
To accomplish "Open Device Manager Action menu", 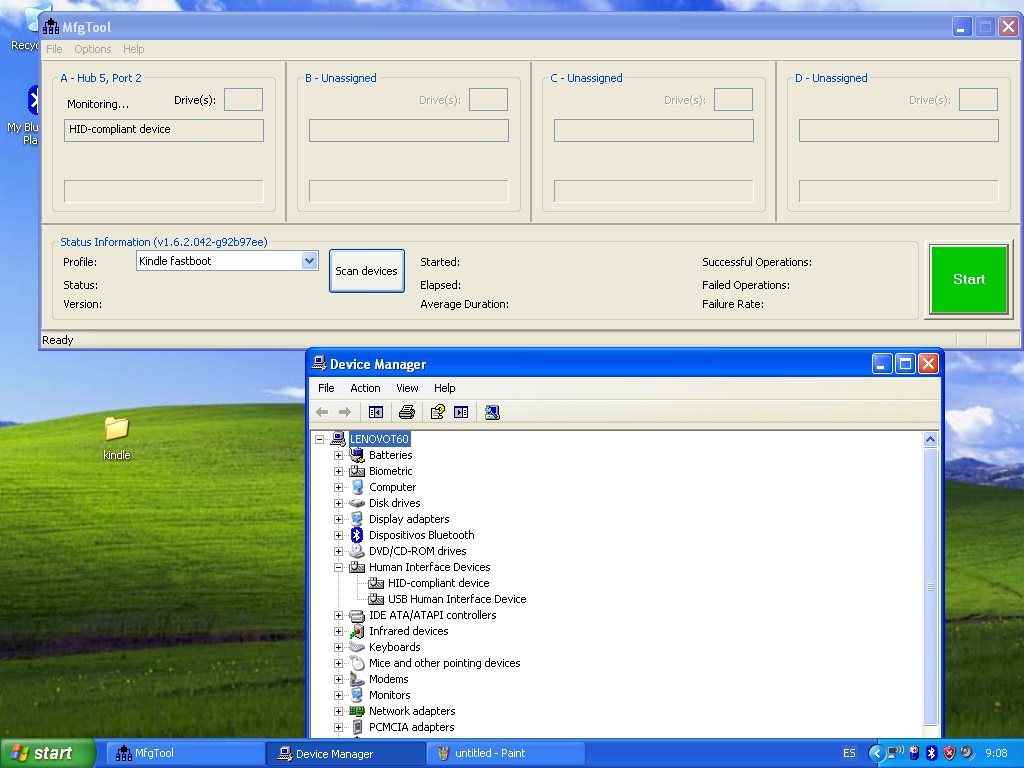I will (x=365, y=388).
